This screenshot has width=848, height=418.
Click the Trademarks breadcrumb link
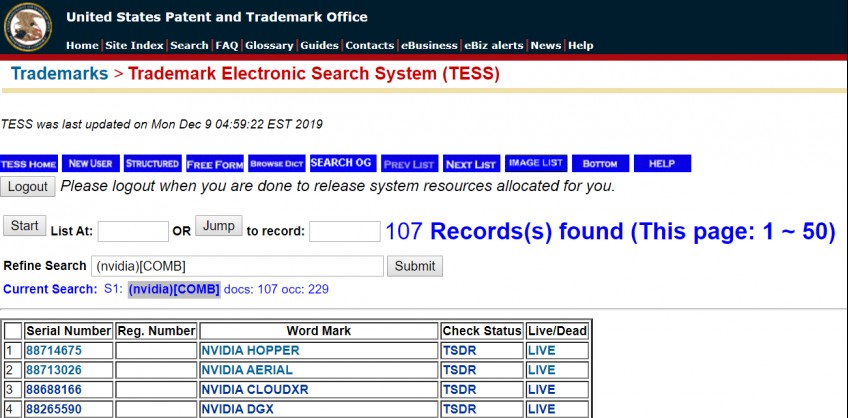(x=59, y=74)
